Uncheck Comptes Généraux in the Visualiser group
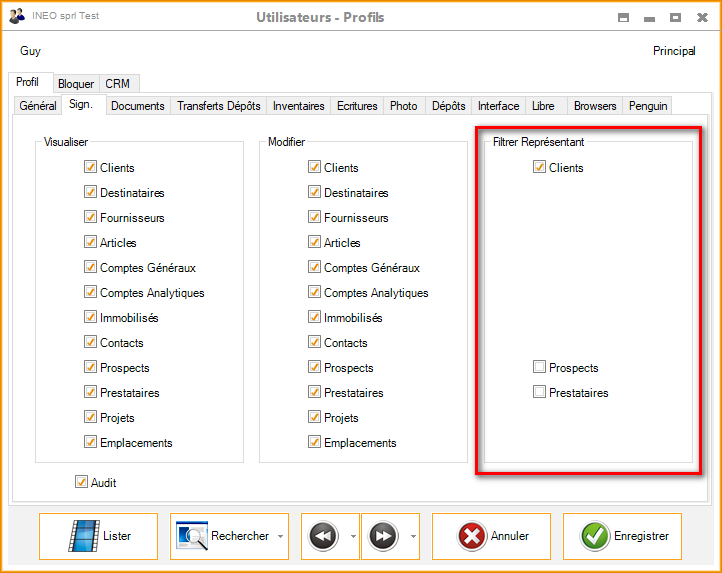This screenshot has width=722, height=573. (91, 268)
